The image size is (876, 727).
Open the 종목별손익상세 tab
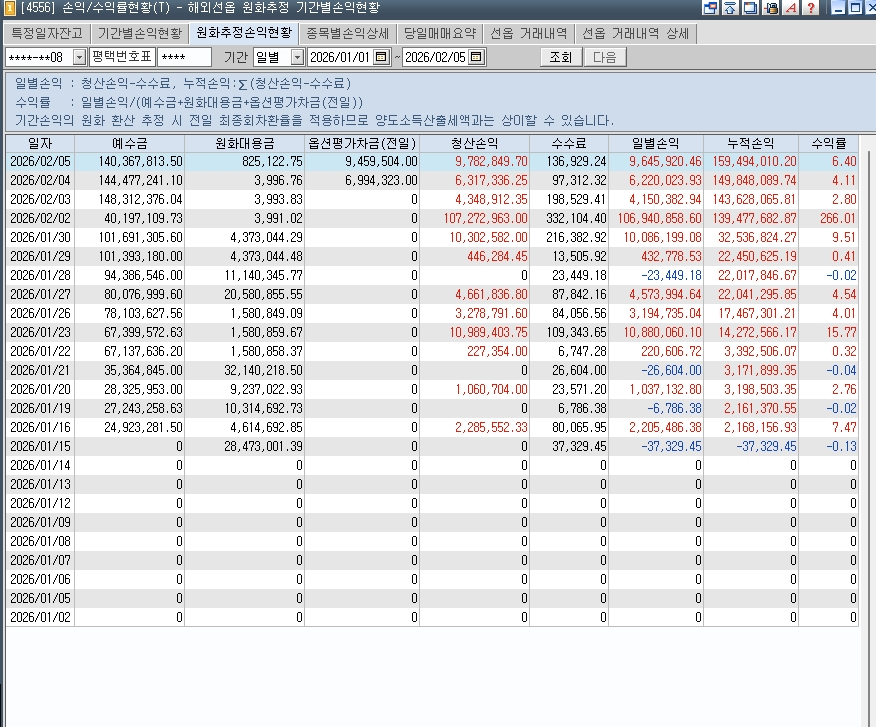(347, 34)
